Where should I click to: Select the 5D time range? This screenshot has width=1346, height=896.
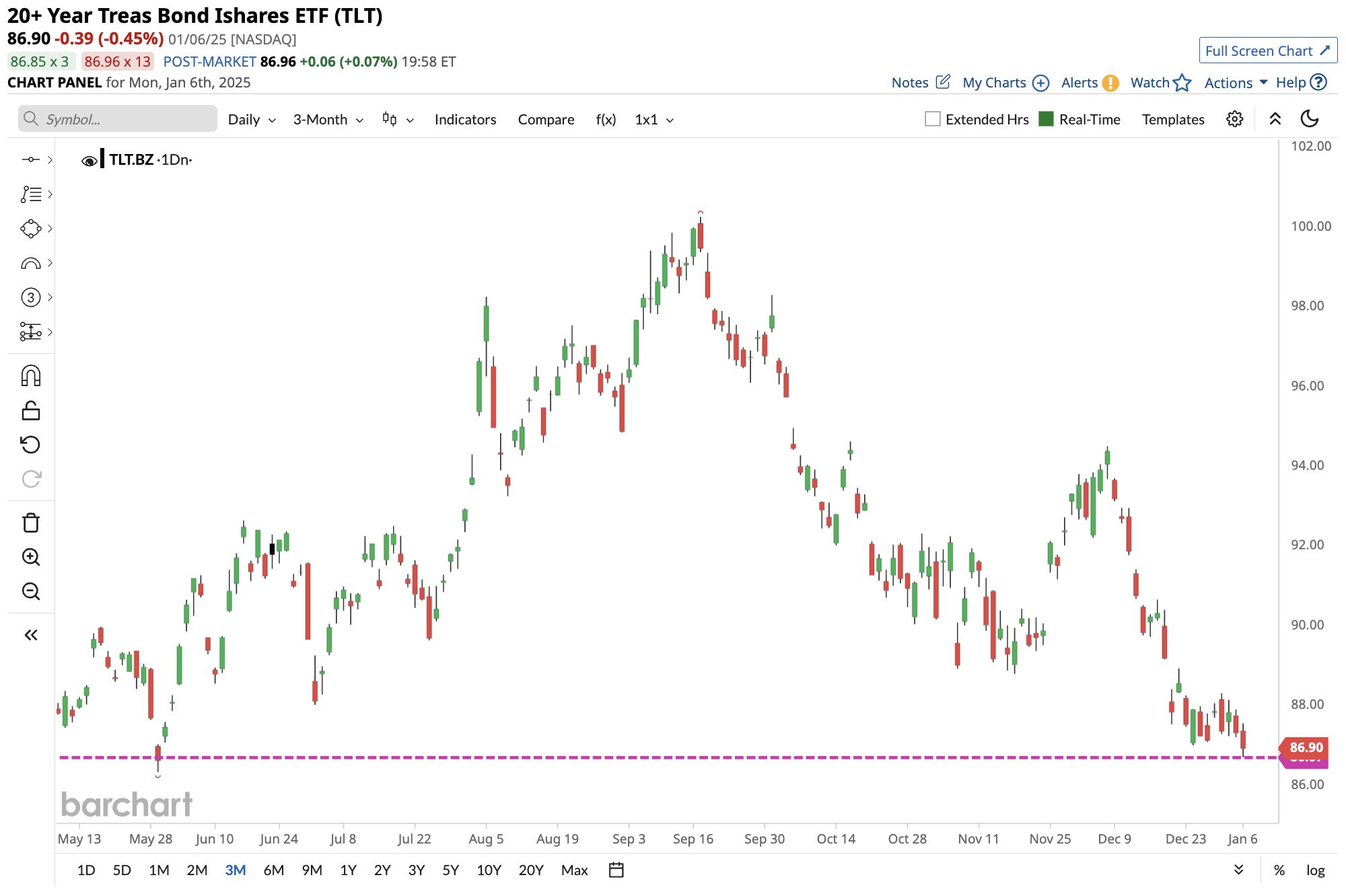point(122,870)
